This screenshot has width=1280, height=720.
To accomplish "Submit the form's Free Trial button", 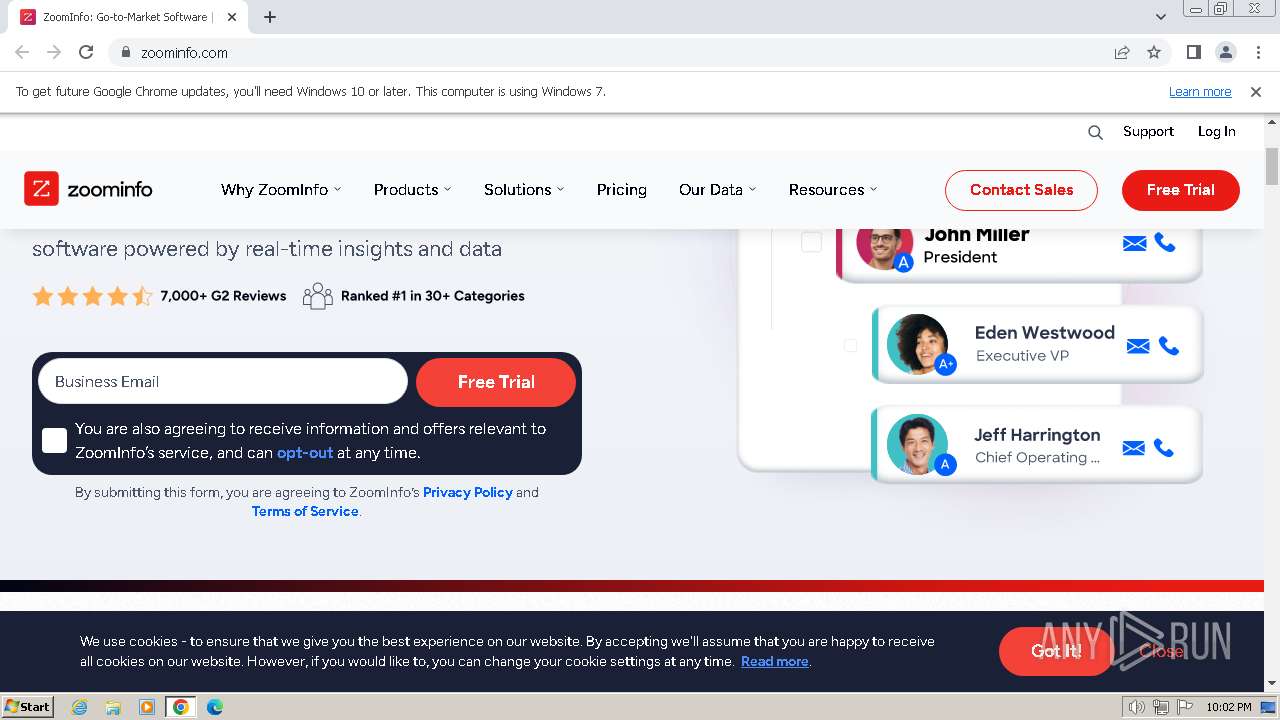I will 496,382.
